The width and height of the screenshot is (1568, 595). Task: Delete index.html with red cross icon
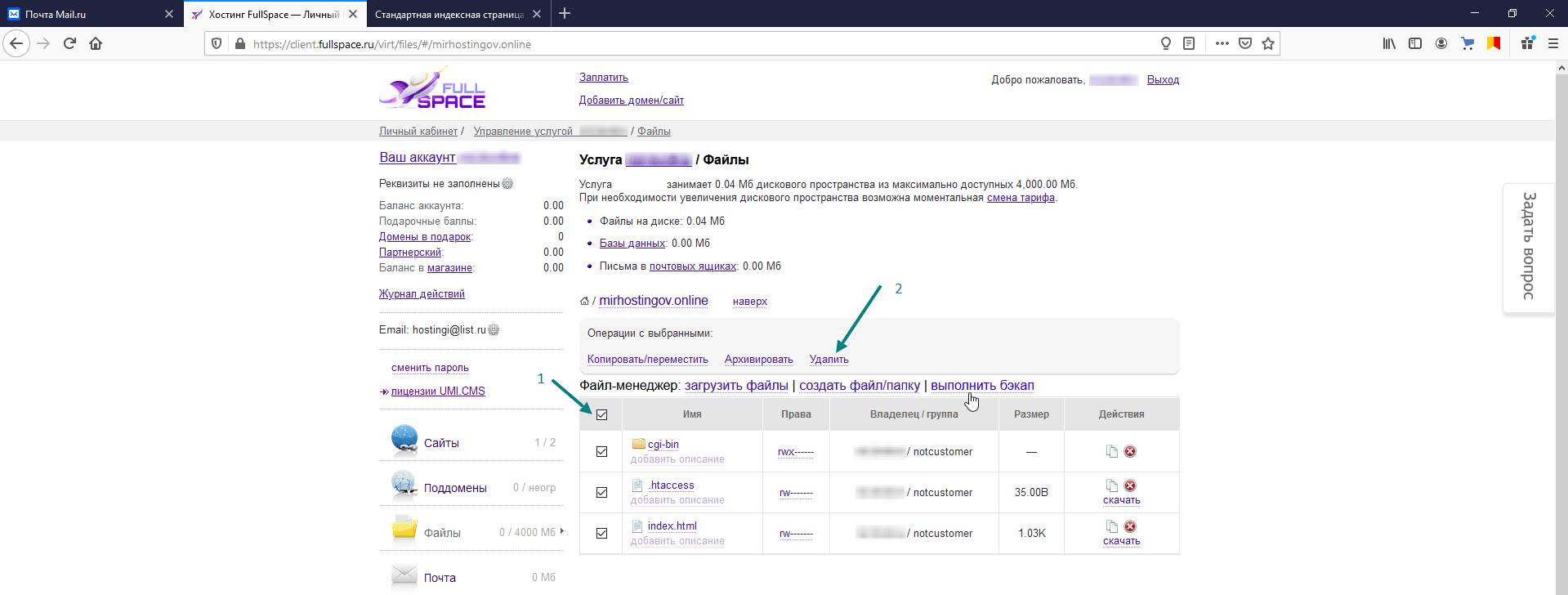coord(1130,526)
